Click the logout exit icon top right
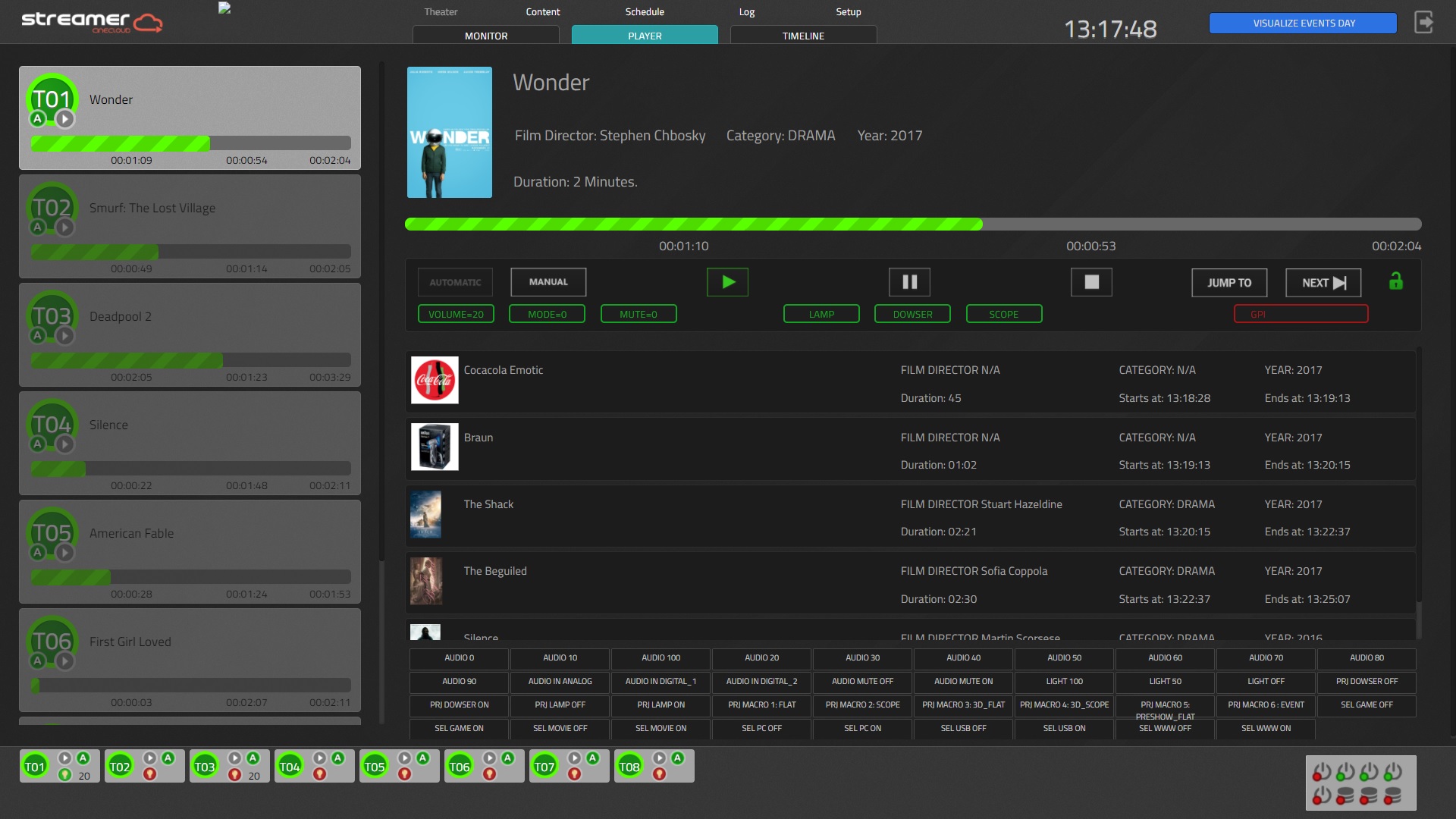This screenshot has height=819, width=1456. 1425,23
